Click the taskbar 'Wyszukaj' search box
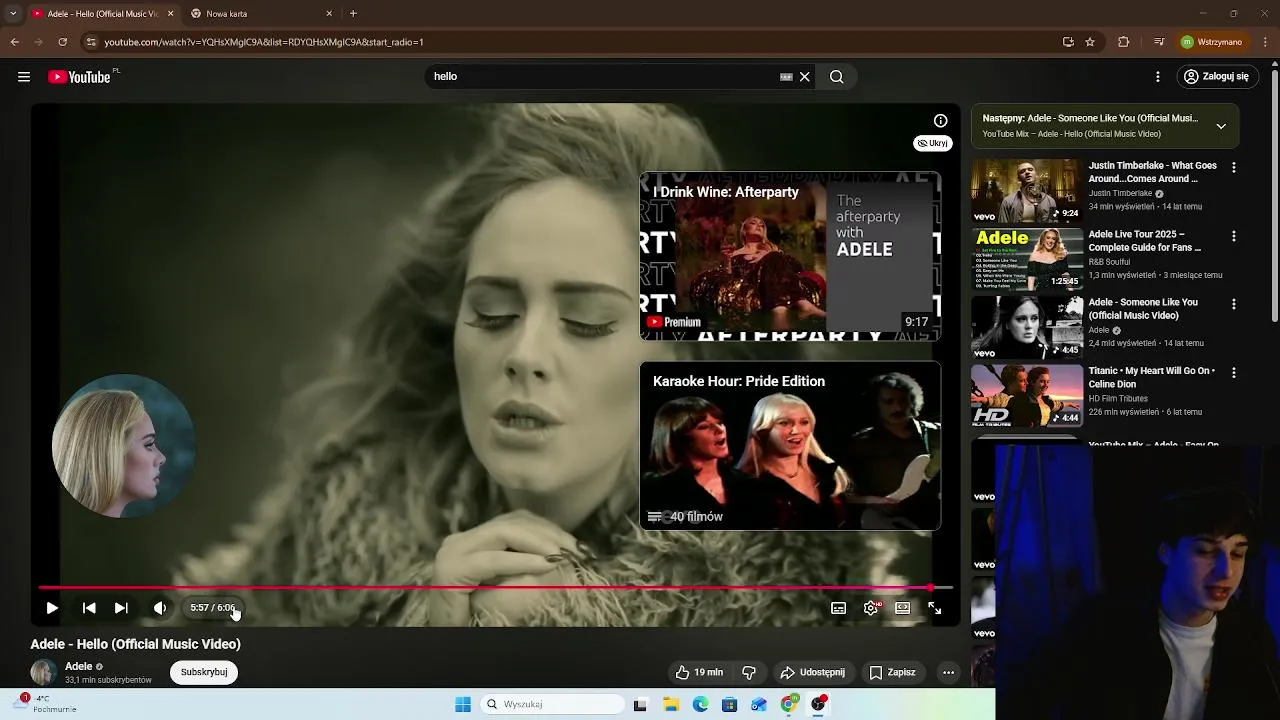The width and height of the screenshot is (1280, 720). 553,705
